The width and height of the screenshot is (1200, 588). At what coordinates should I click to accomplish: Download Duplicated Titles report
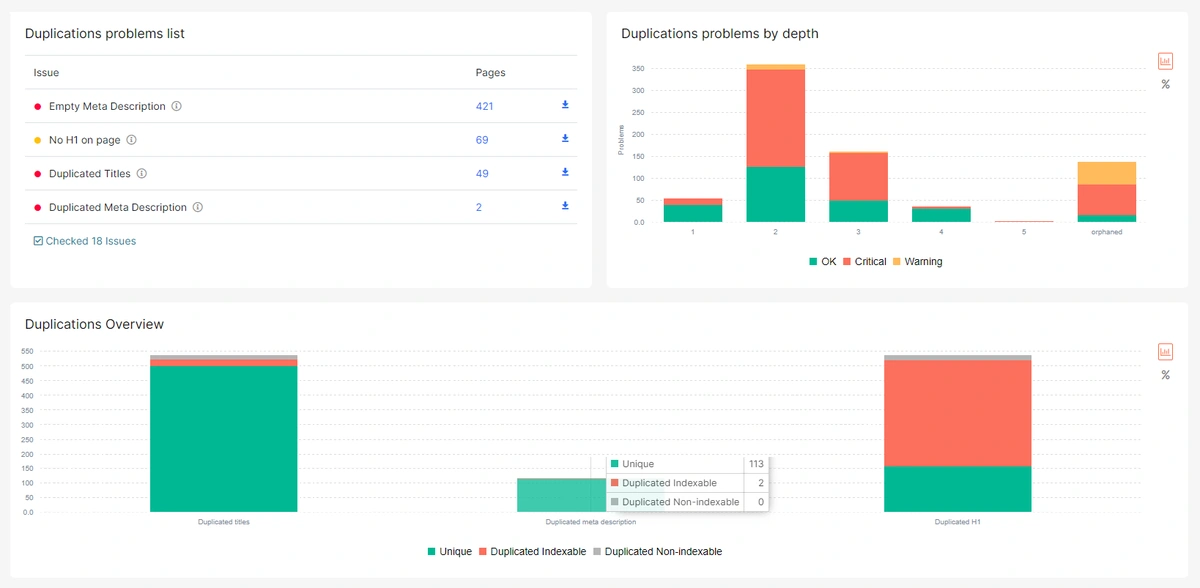564,173
